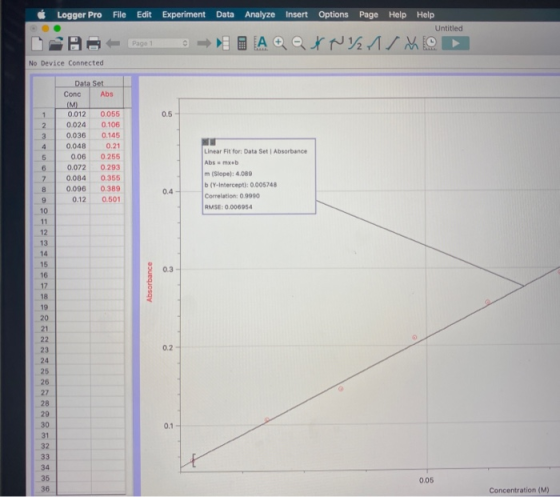Click the red Abs column header
This screenshot has height=497, width=560.
[x=106, y=94]
